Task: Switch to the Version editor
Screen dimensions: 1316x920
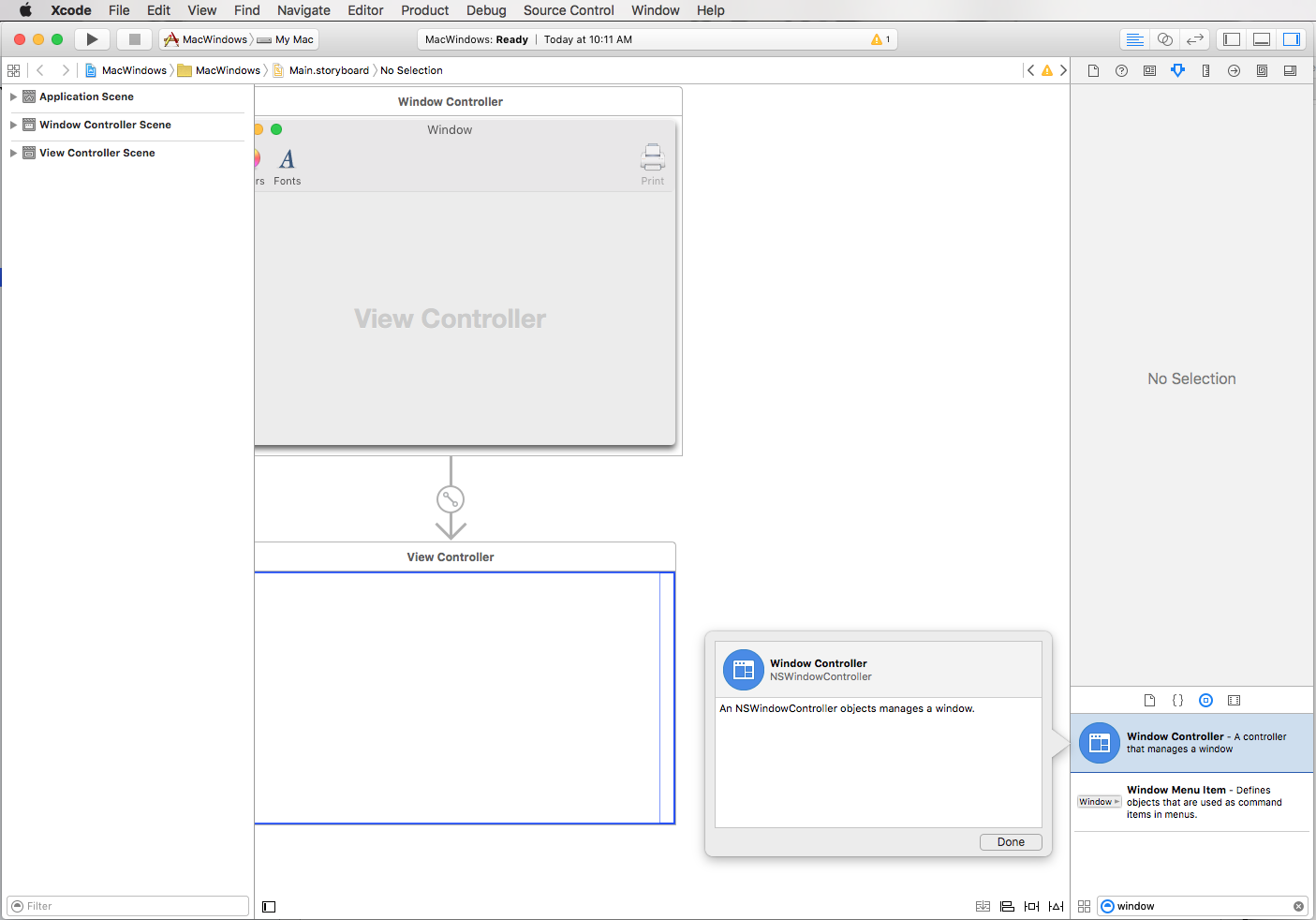Action: [1195, 39]
